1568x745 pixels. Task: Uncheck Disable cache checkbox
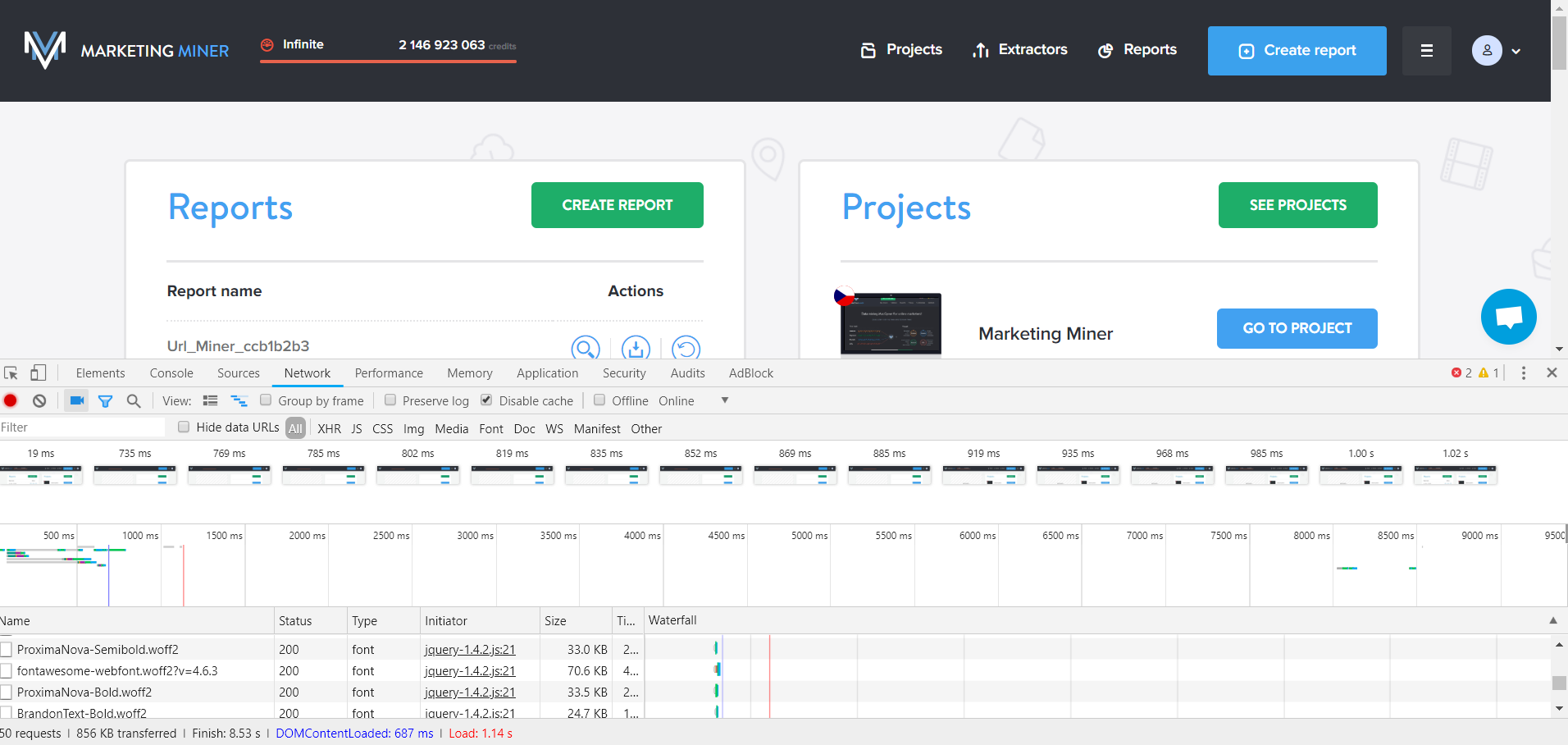tap(486, 400)
